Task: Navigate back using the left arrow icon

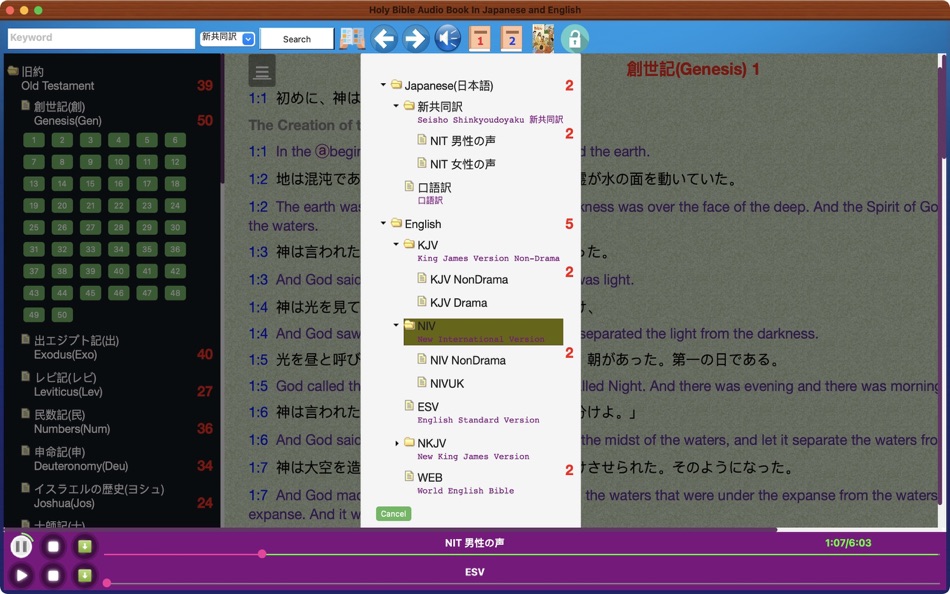Action: click(x=385, y=38)
